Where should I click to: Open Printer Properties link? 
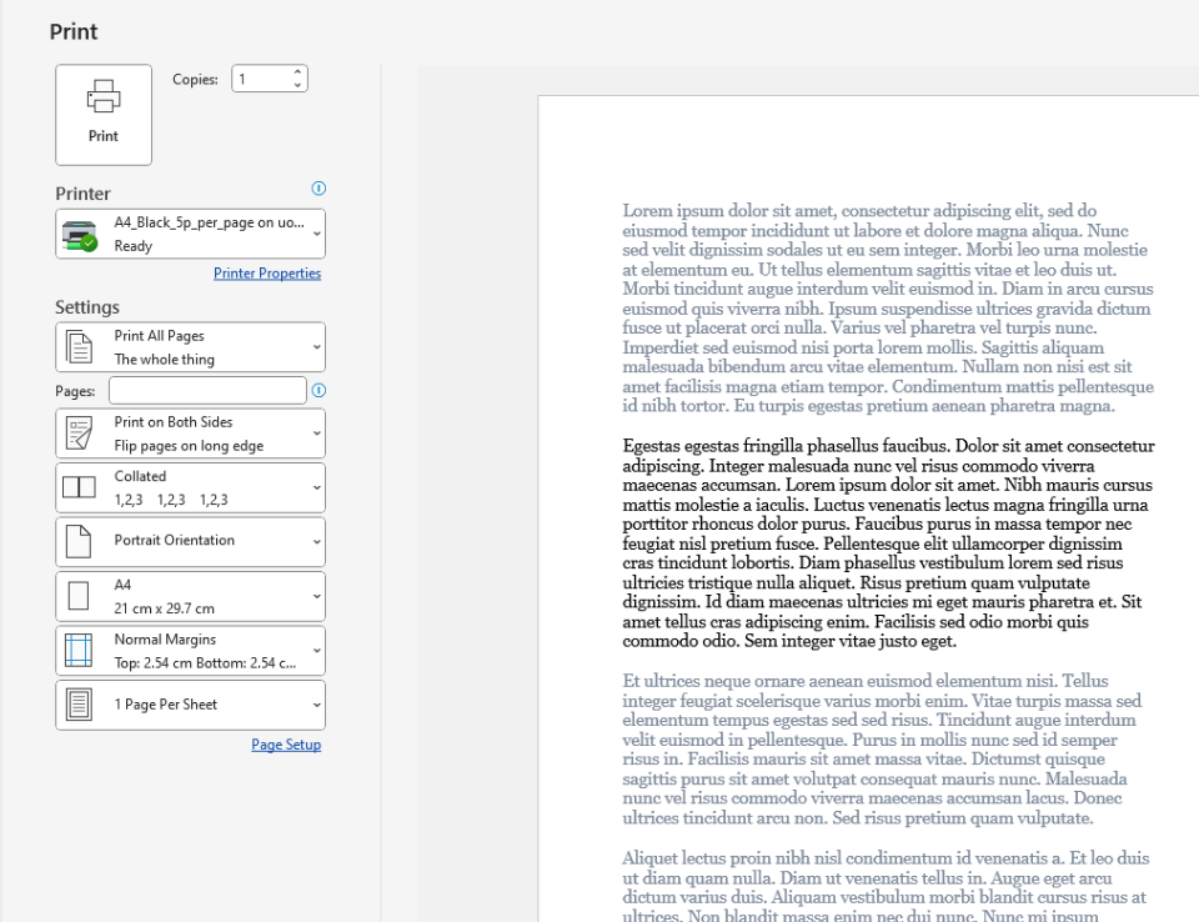pyautogui.click(x=267, y=273)
